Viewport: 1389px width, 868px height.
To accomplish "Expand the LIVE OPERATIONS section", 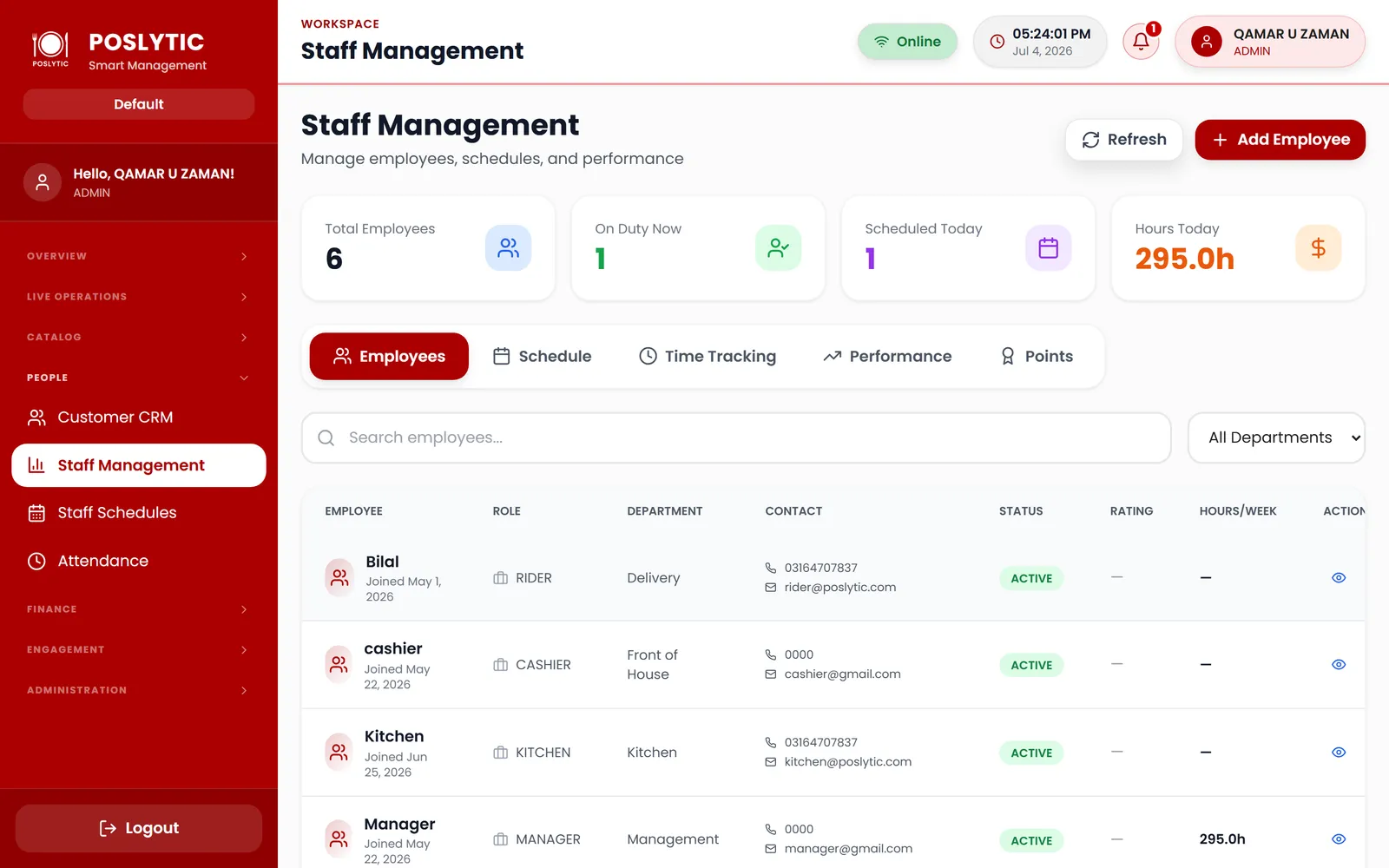I will point(139,297).
